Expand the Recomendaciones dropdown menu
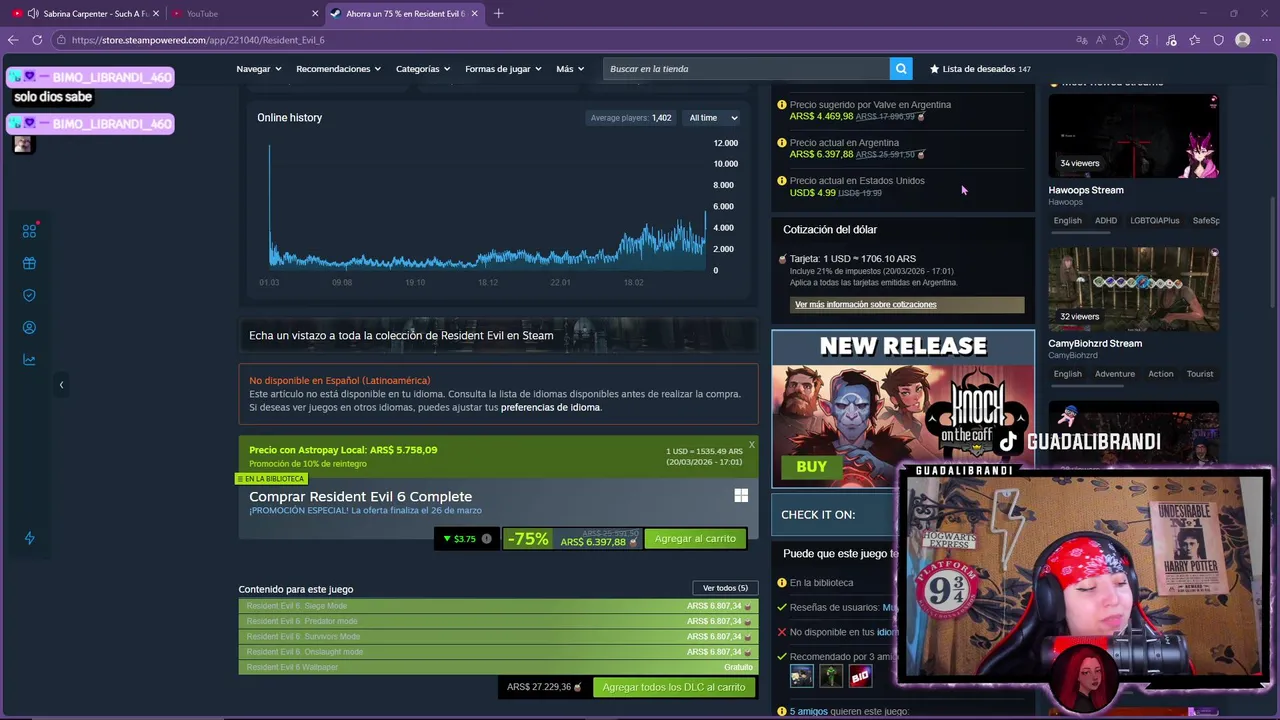Image resolution: width=1280 pixels, height=720 pixels. coord(338,69)
